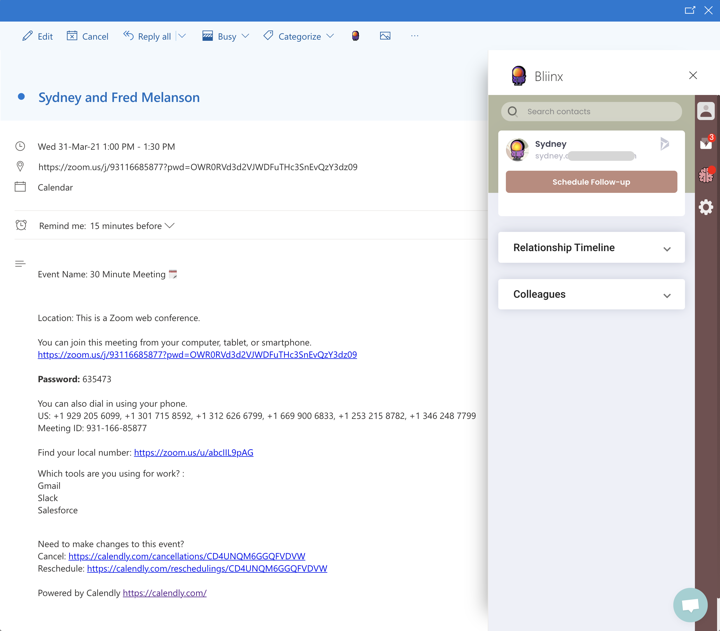Open the inbox icon with badge 3

pos(706,143)
